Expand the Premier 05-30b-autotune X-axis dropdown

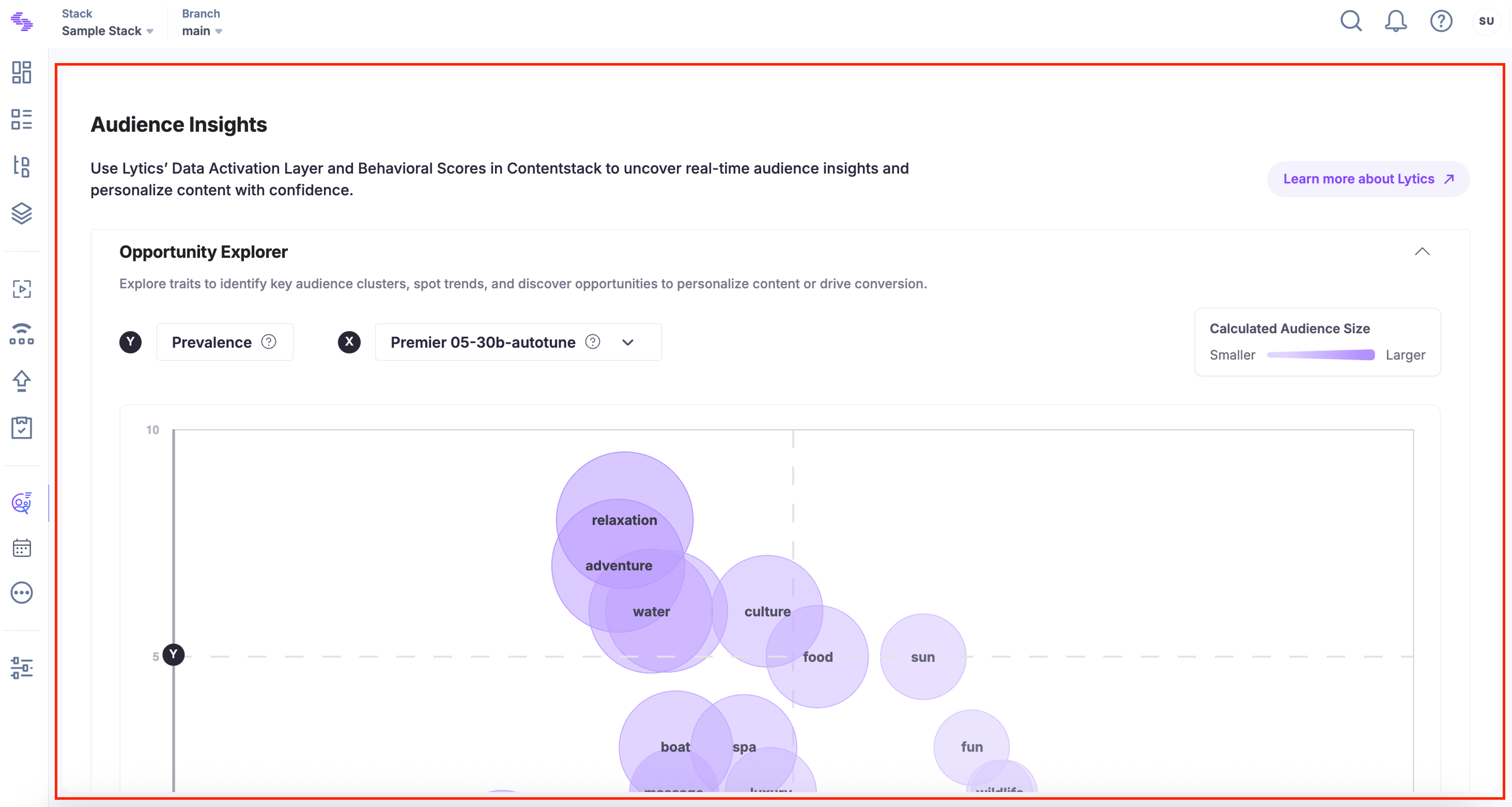628,342
